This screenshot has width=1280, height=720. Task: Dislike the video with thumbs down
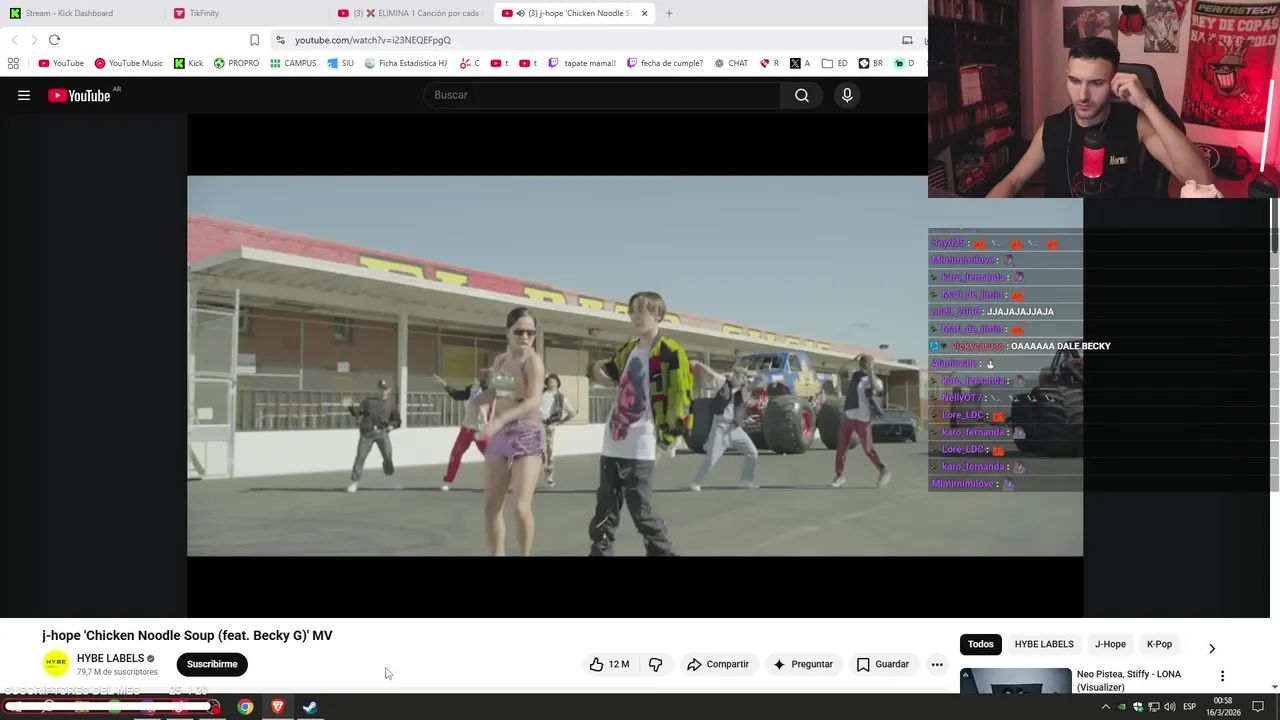(x=656, y=664)
